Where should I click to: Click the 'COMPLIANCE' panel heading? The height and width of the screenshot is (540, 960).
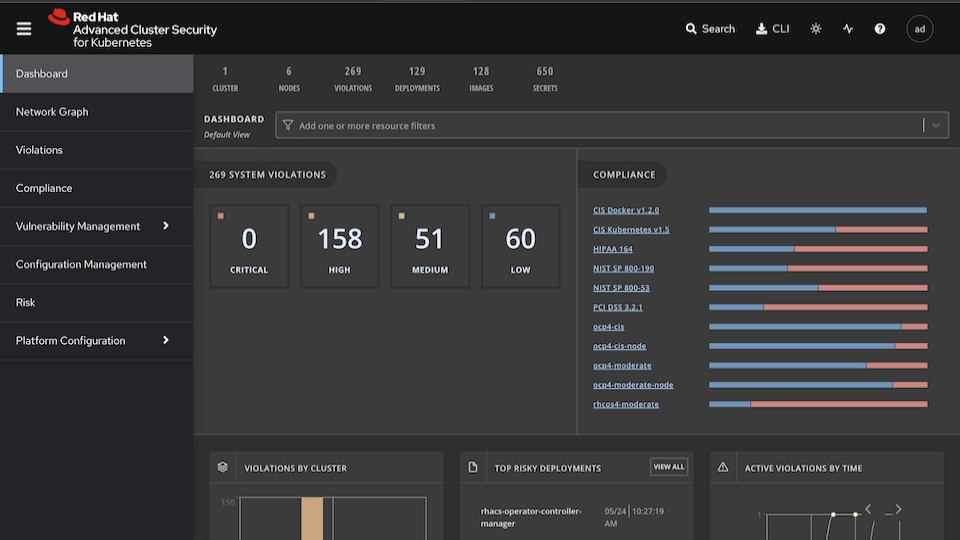(624, 174)
